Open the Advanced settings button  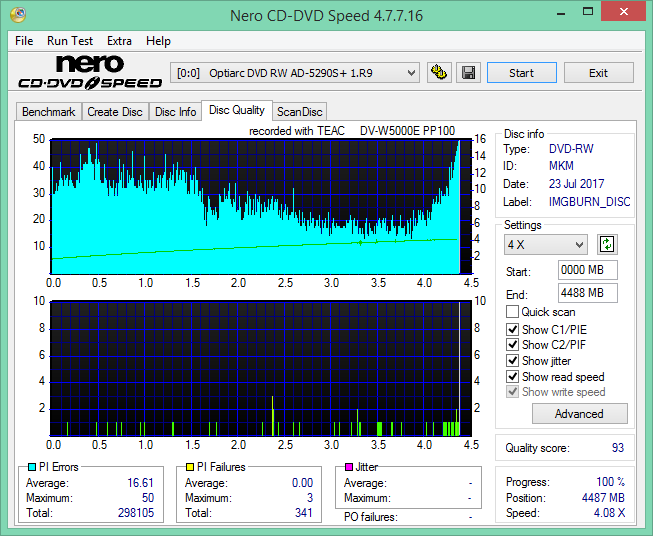(579, 414)
